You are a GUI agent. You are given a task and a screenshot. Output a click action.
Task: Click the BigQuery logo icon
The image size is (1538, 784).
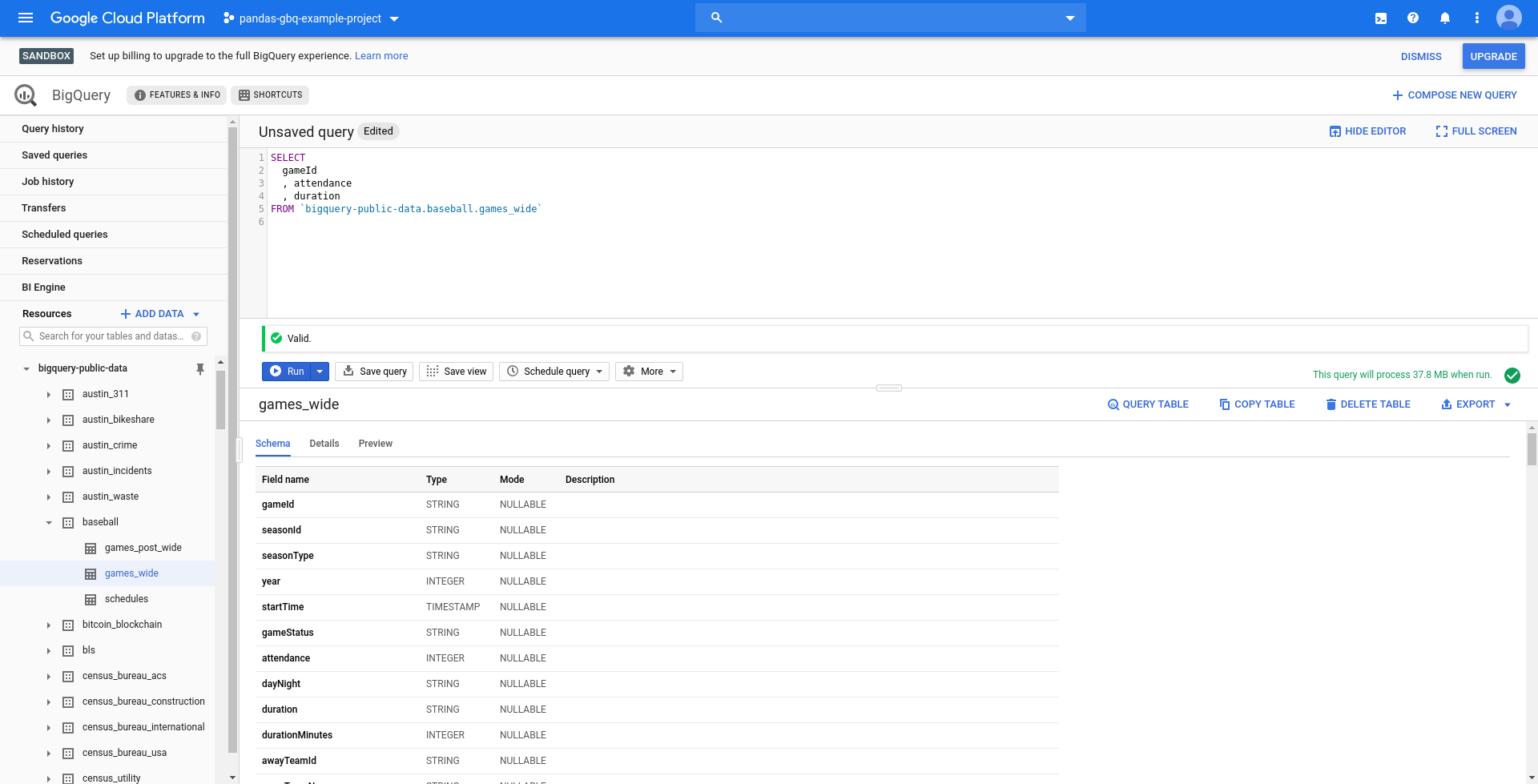pyautogui.click(x=26, y=95)
